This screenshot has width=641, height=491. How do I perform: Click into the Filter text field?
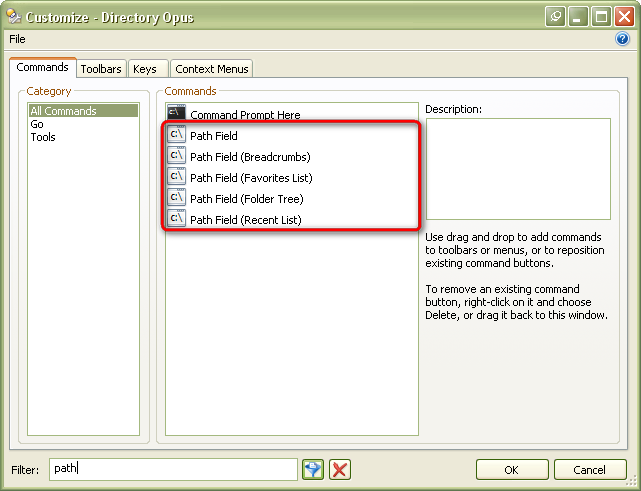[x=173, y=469]
